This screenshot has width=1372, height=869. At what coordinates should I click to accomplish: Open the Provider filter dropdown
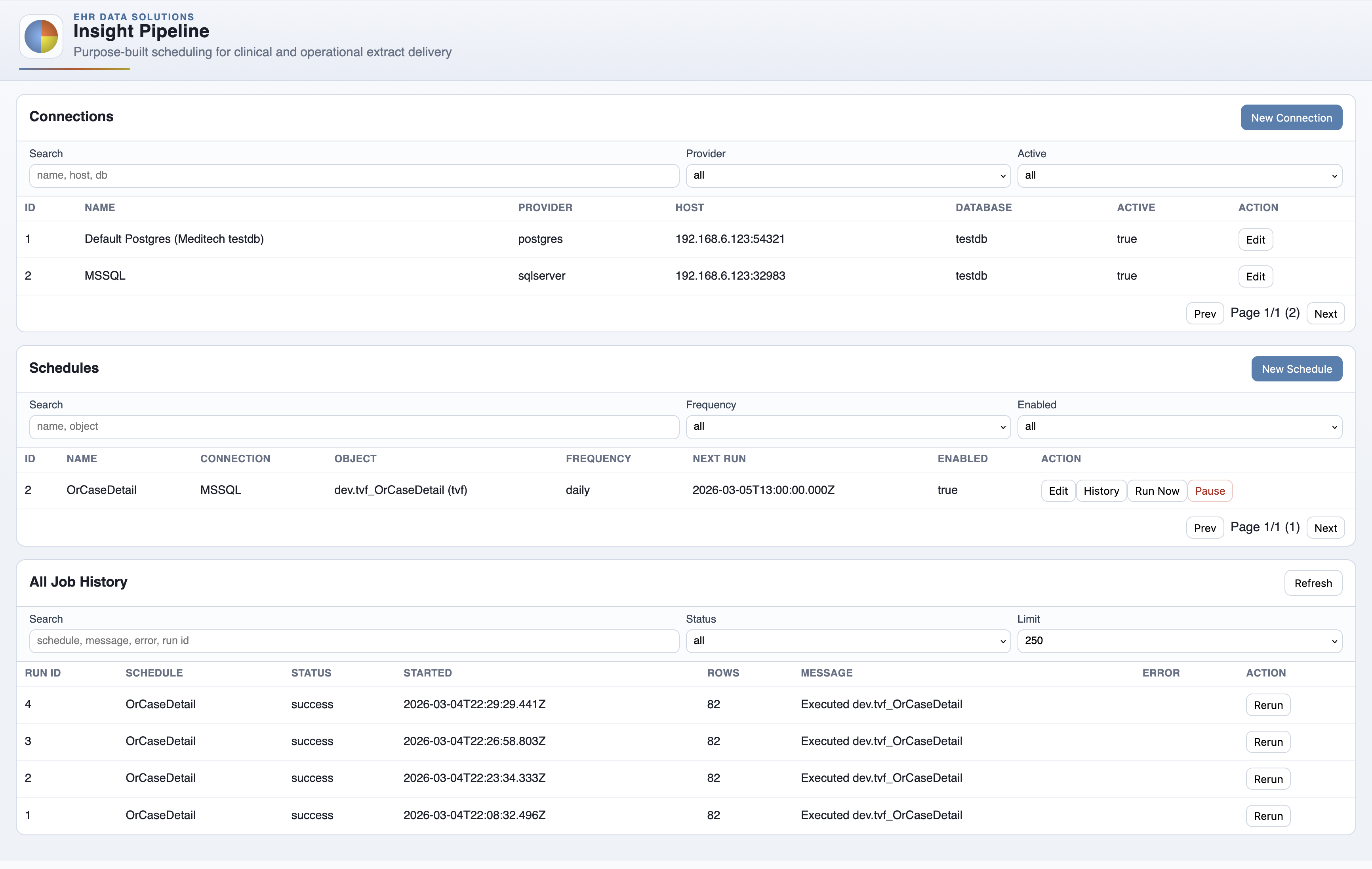[848, 175]
